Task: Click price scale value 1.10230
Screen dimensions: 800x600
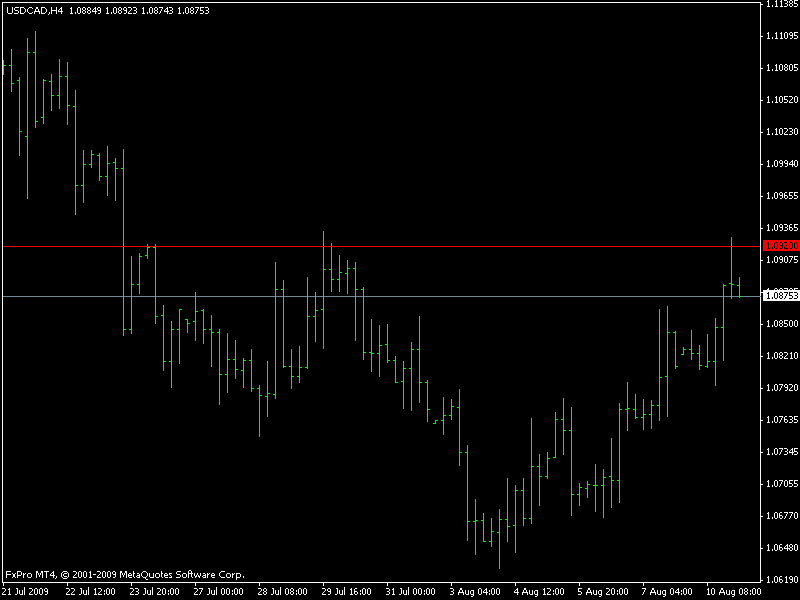Action: coord(782,132)
